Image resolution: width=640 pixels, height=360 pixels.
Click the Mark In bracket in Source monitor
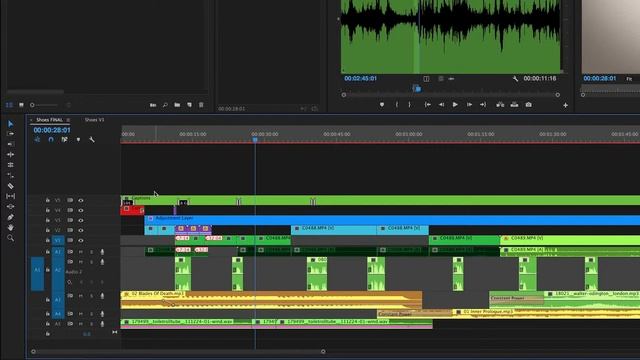click(x=396, y=105)
